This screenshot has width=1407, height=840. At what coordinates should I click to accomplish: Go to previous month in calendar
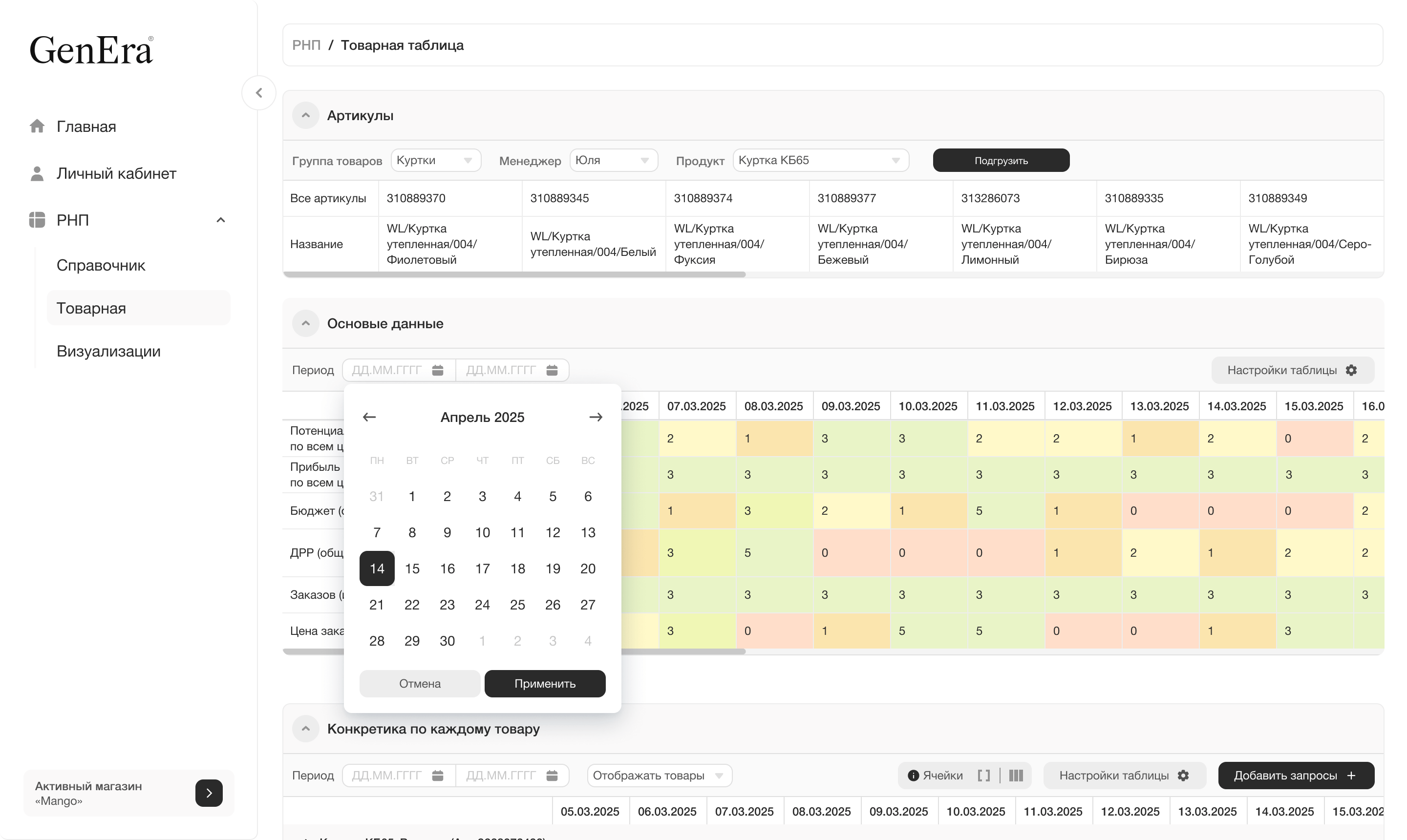(x=369, y=417)
